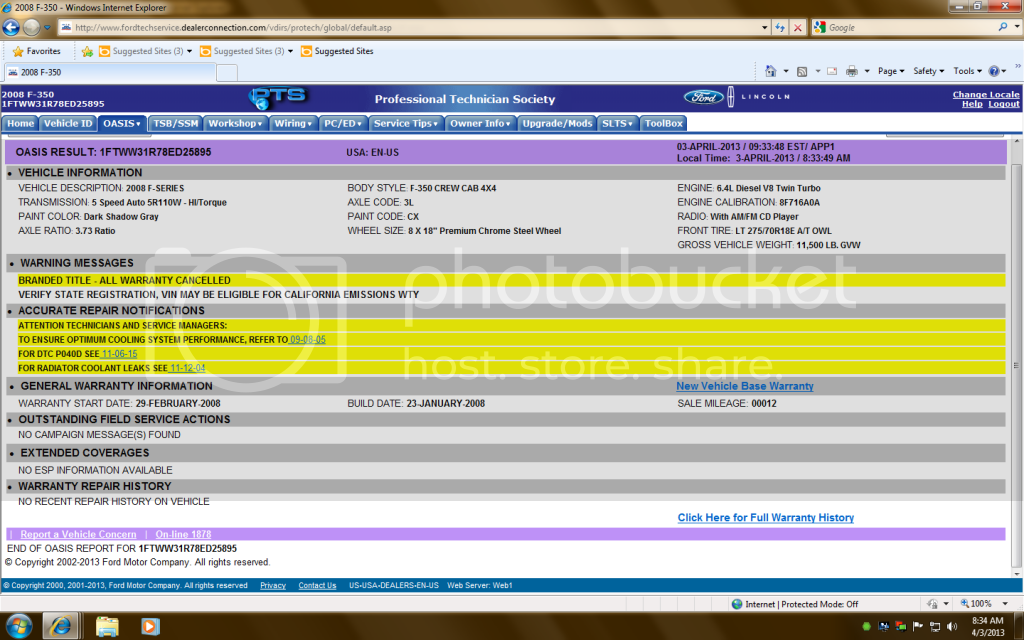This screenshot has width=1024, height=640.
Task: Open the recent pages dropdown arrow
Action: (47, 27)
